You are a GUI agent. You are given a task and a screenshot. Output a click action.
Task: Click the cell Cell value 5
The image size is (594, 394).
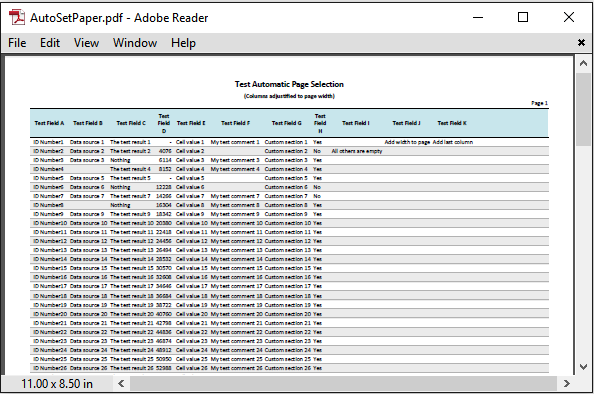pyautogui.click(x=190, y=178)
